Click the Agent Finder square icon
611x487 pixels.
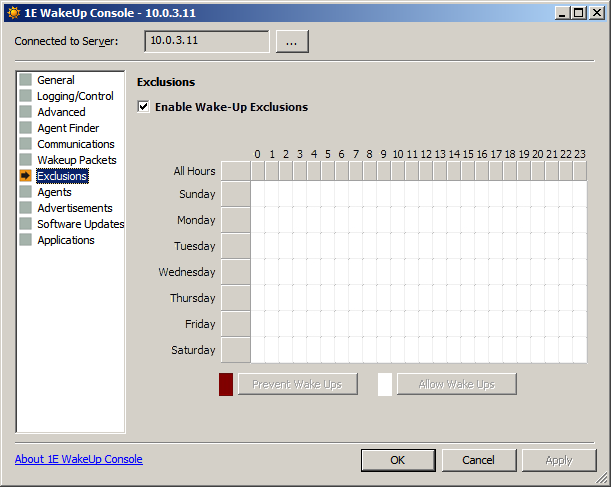(x=26, y=128)
